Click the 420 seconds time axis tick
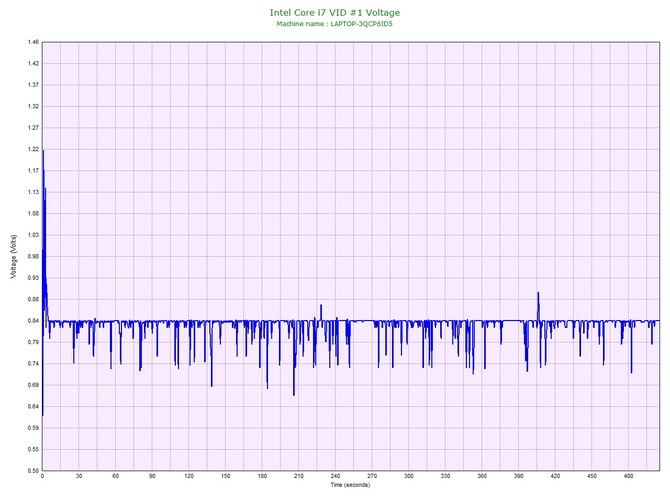The image size is (670, 502). (x=555, y=476)
